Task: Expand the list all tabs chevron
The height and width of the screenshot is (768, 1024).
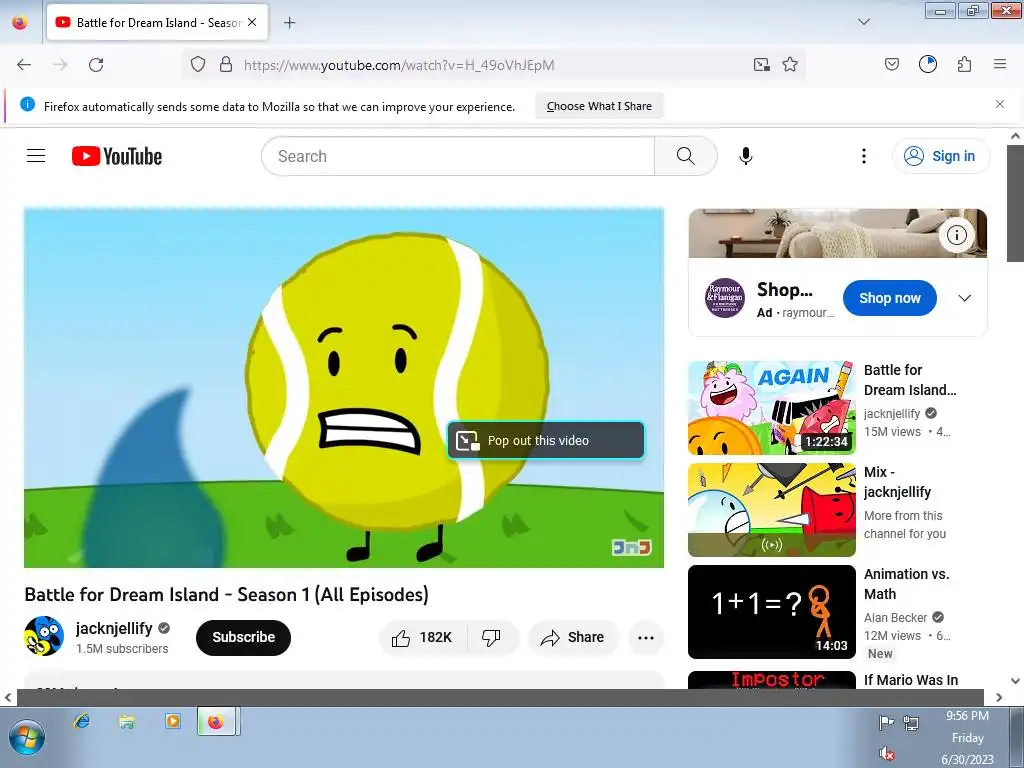Action: click(863, 22)
